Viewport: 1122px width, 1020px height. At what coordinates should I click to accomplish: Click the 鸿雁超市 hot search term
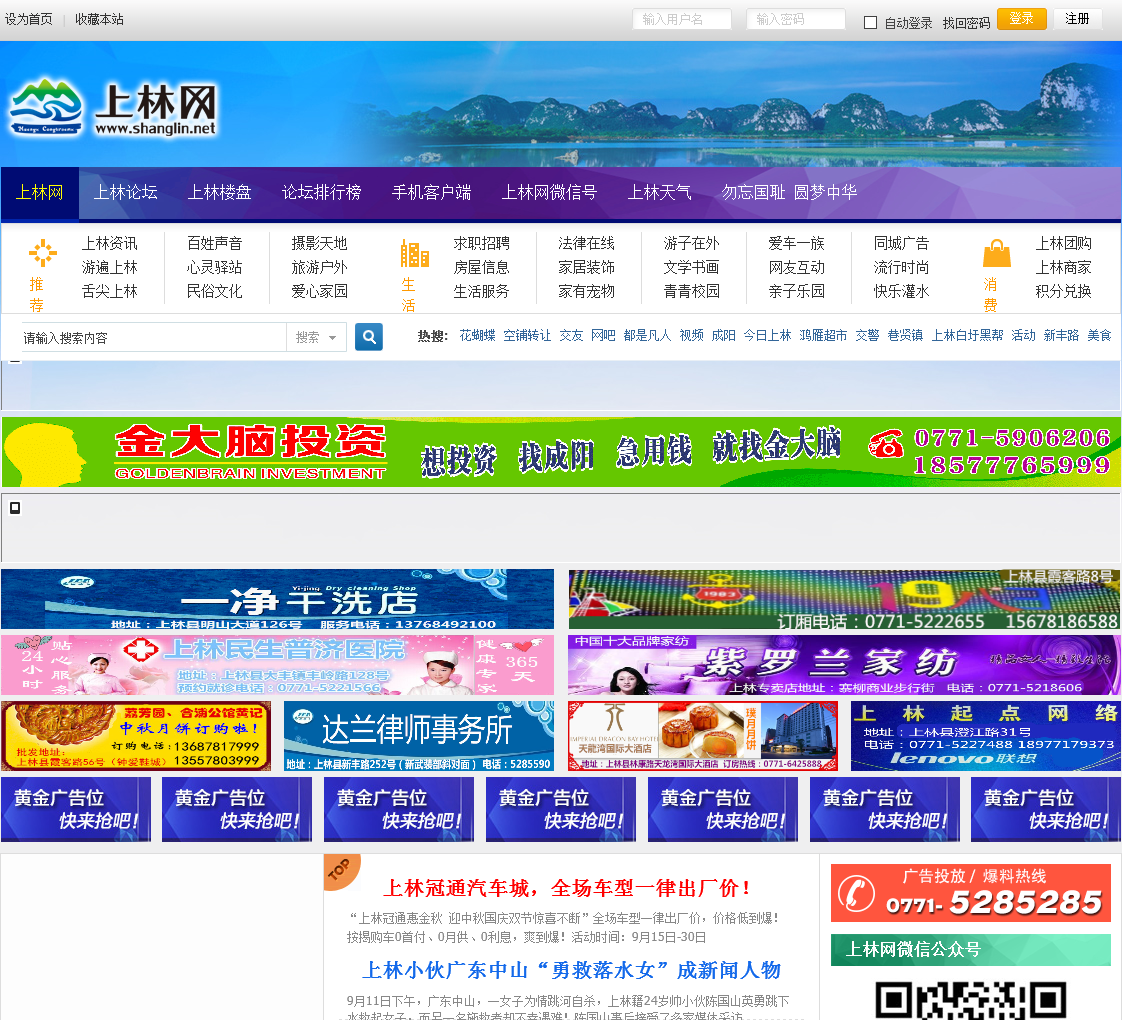point(823,335)
